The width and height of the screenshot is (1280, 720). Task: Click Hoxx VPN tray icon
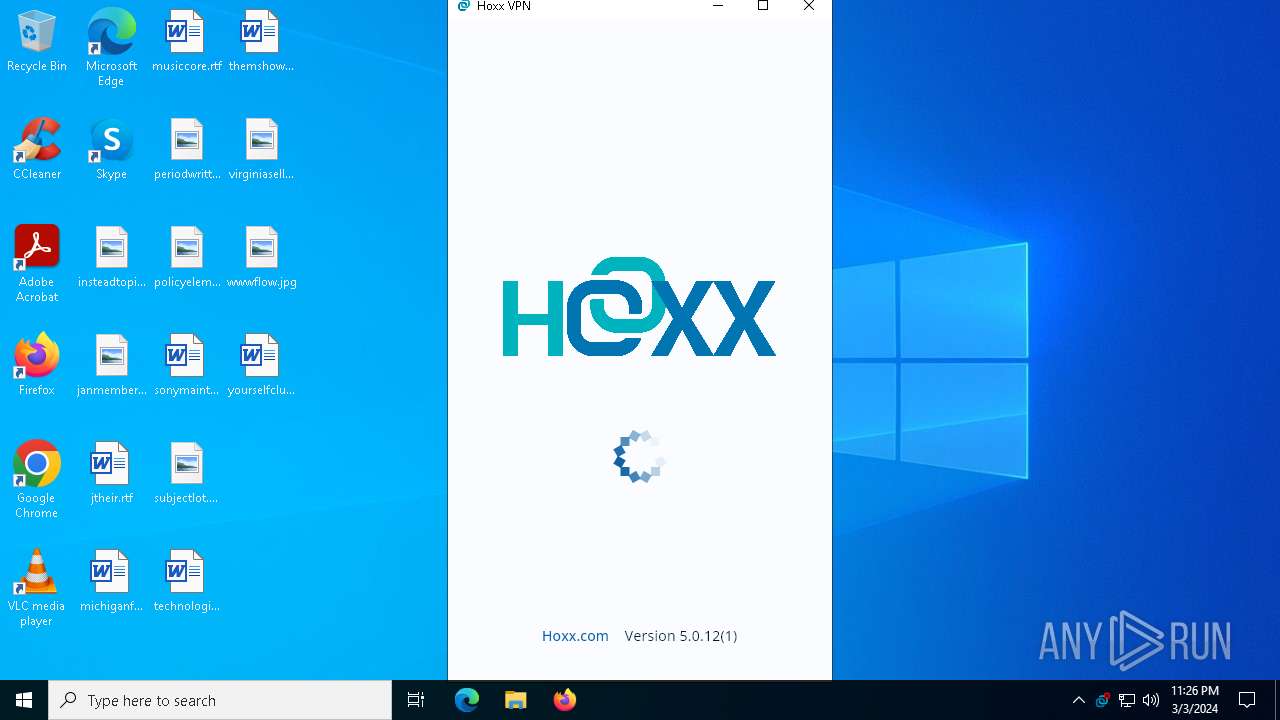pyautogui.click(x=1102, y=700)
